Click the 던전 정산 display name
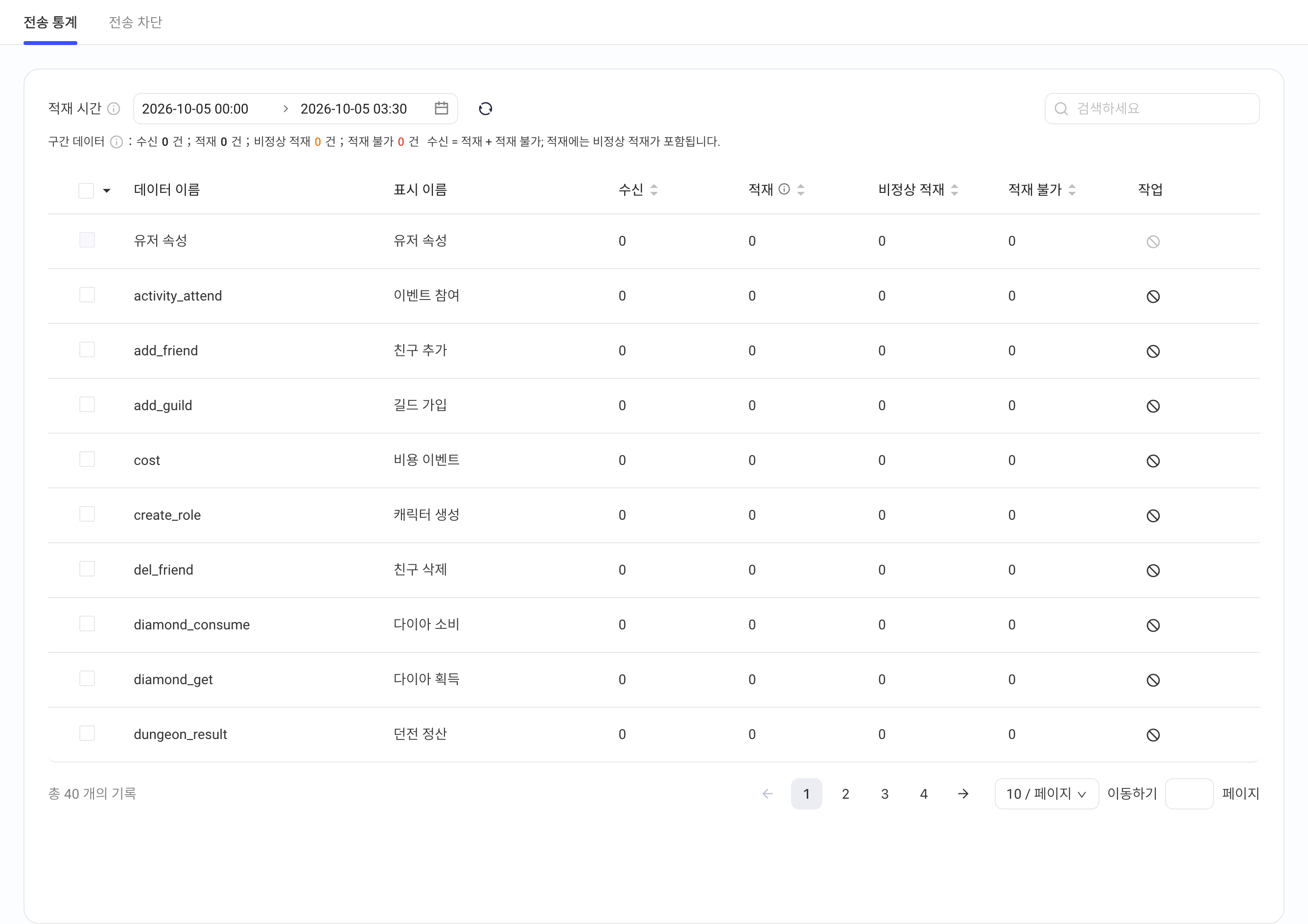The image size is (1308, 924). point(420,734)
